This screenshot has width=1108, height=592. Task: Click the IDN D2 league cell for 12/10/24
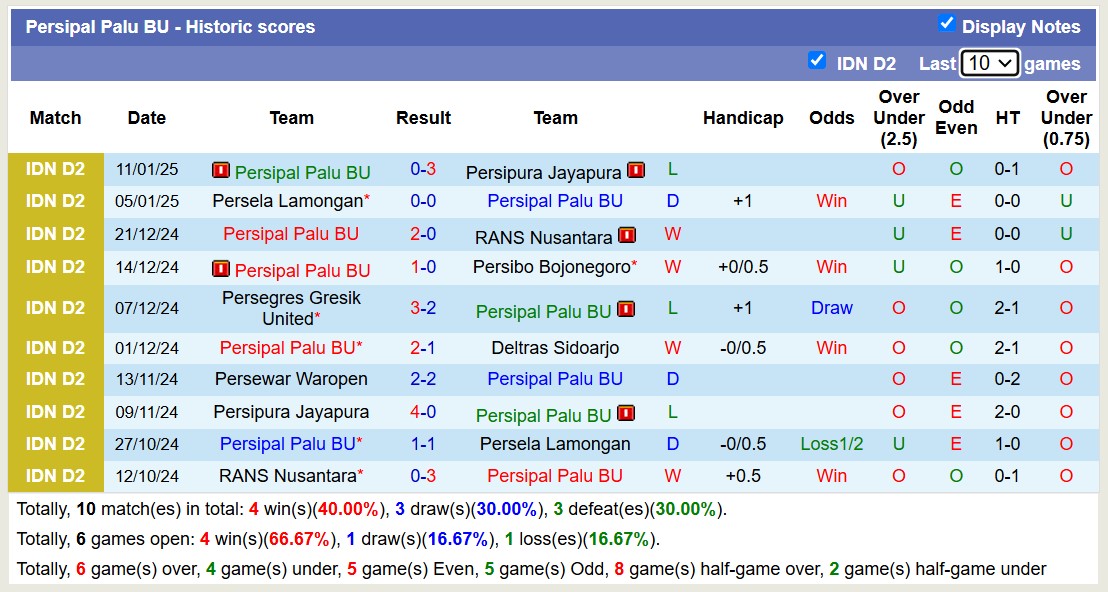[x=56, y=476]
